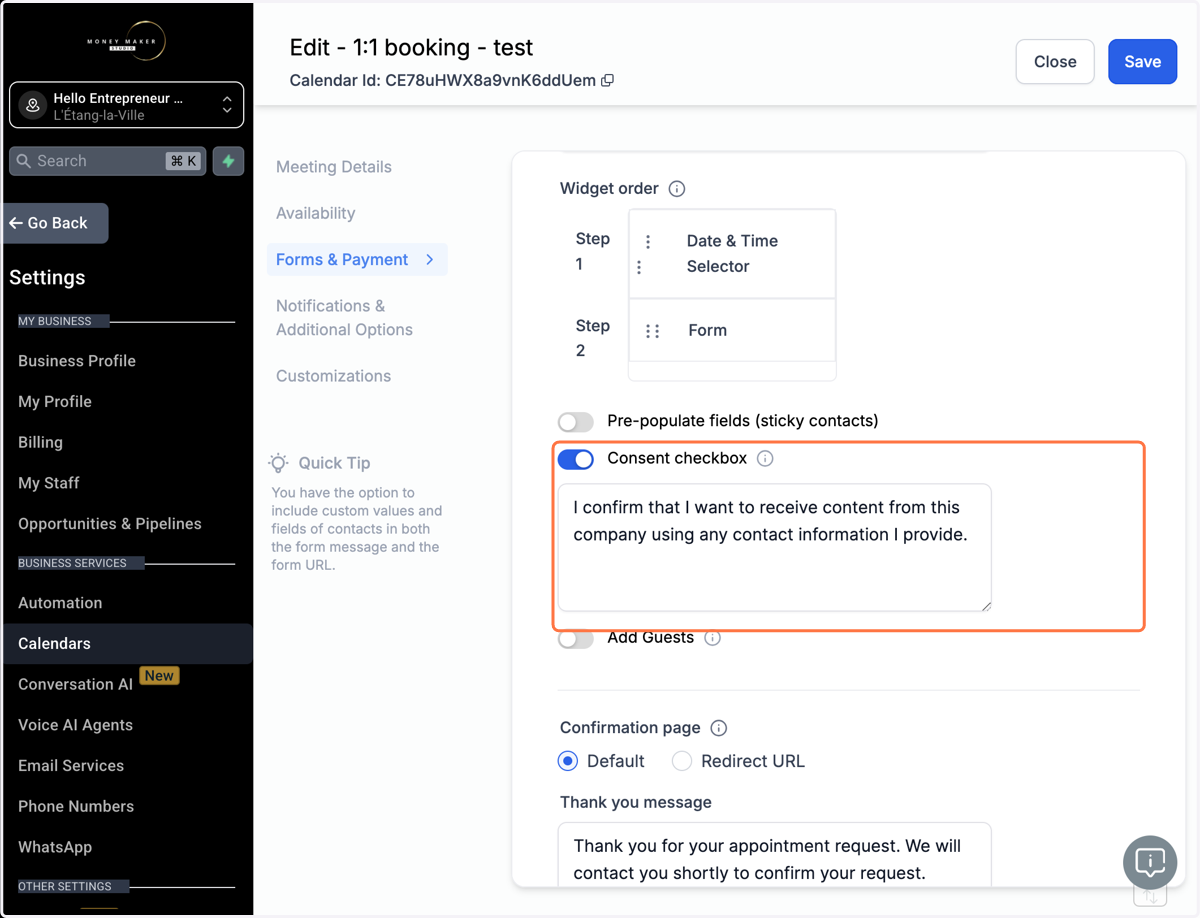1200x918 pixels.
Task: Click the green lightning bolt quick action icon
Action: [228, 161]
